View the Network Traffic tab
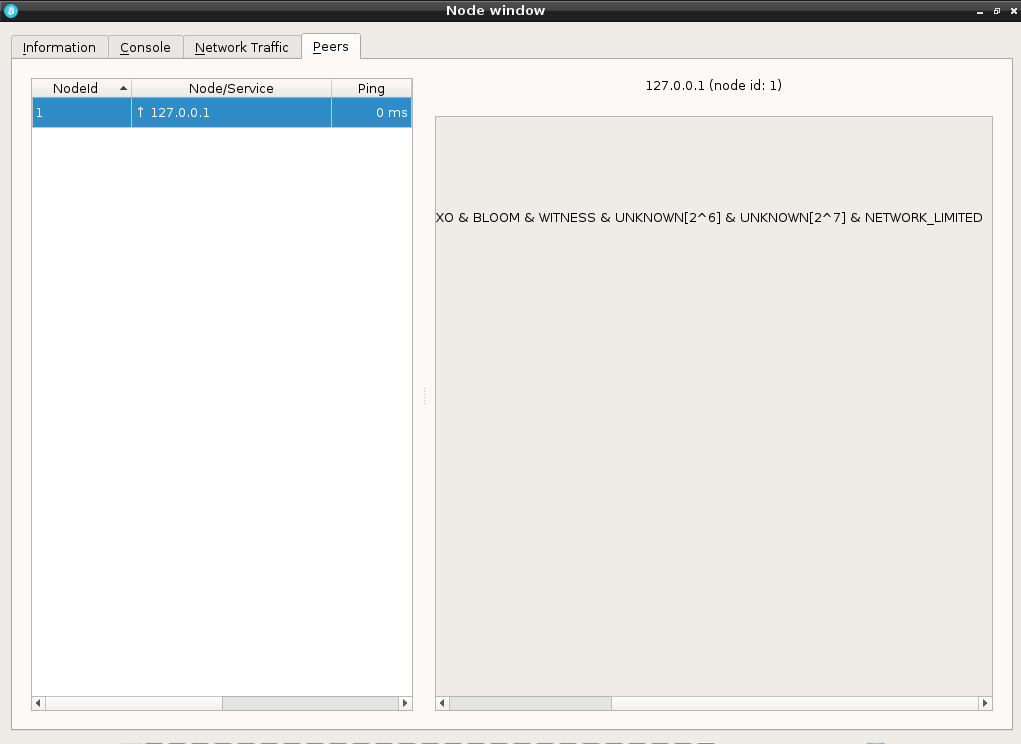Image resolution: width=1021 pixels, height=744 pixels. [242, 47]
